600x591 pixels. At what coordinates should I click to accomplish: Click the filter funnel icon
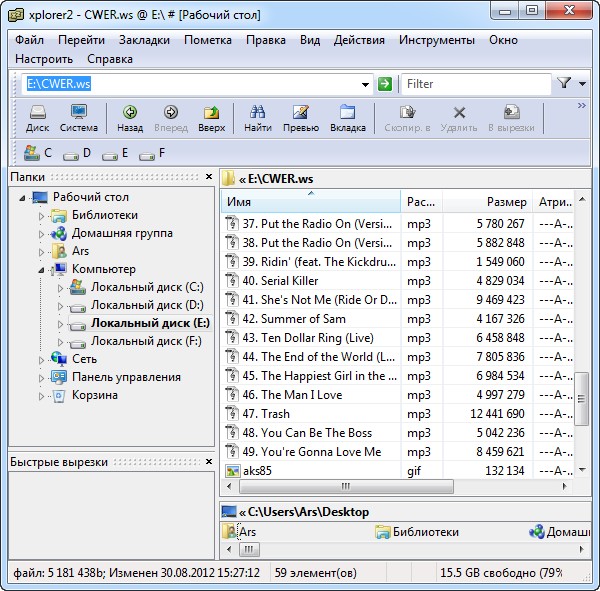564,83
